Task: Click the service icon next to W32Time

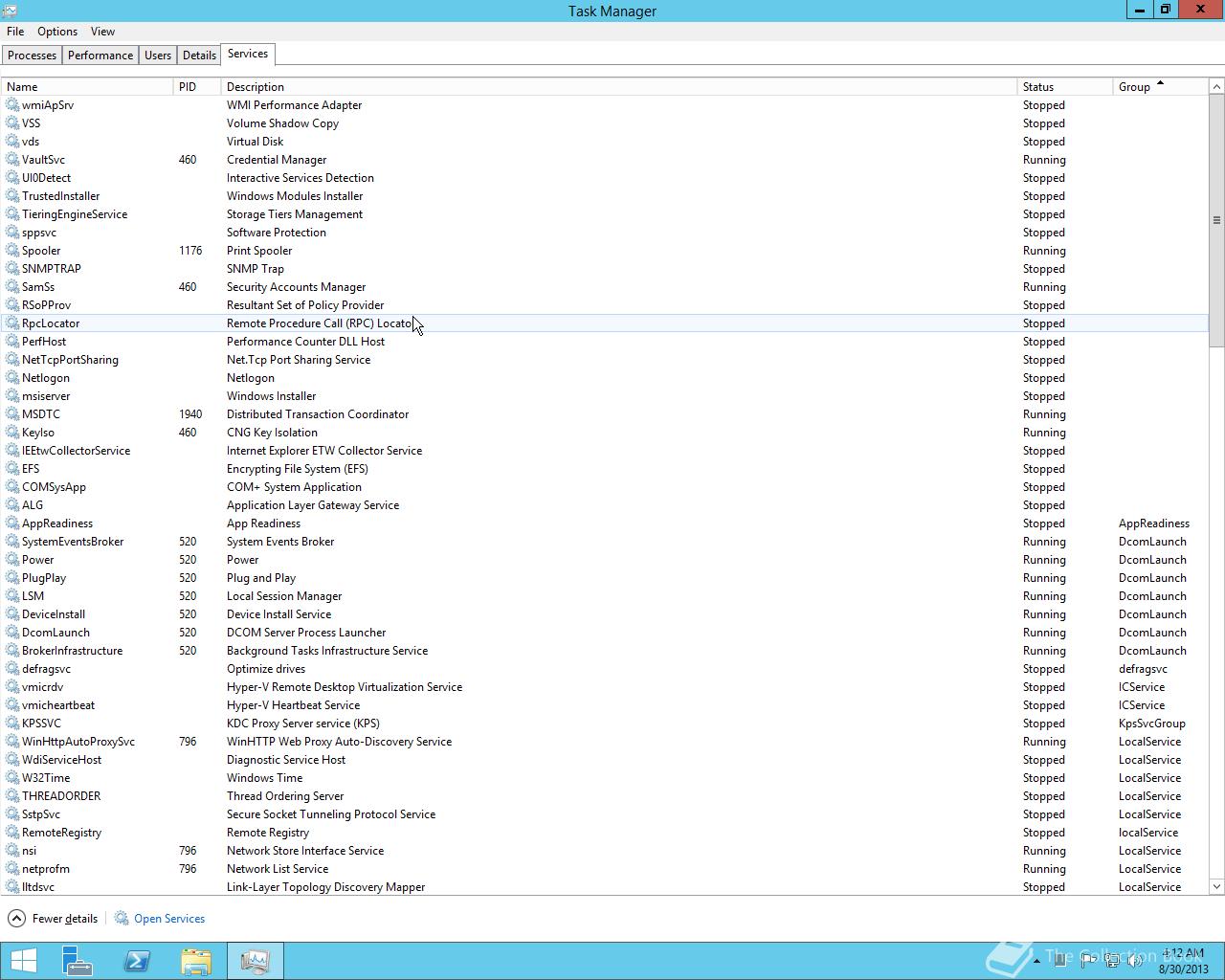Action: tap(12, 778)
